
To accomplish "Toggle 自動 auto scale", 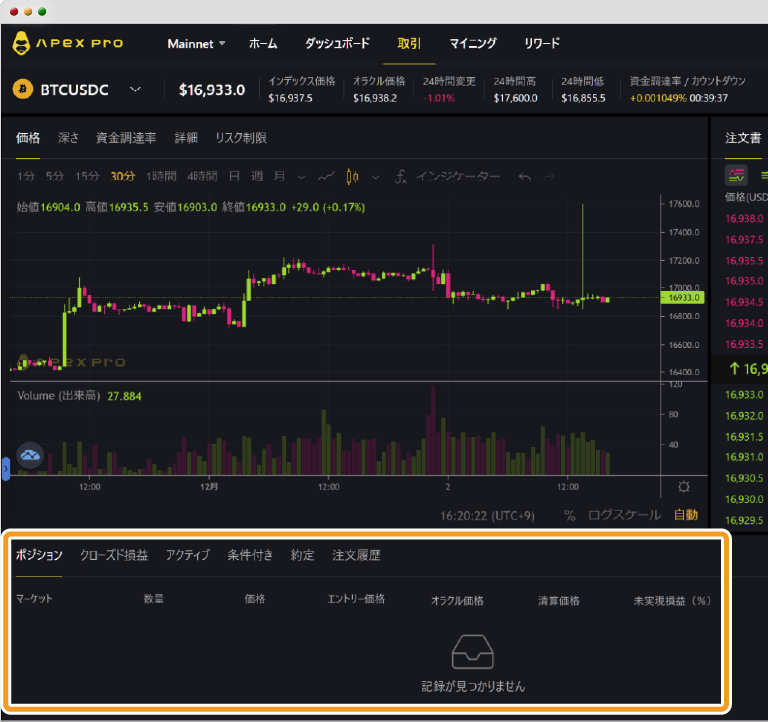I will tap(686, 515).
